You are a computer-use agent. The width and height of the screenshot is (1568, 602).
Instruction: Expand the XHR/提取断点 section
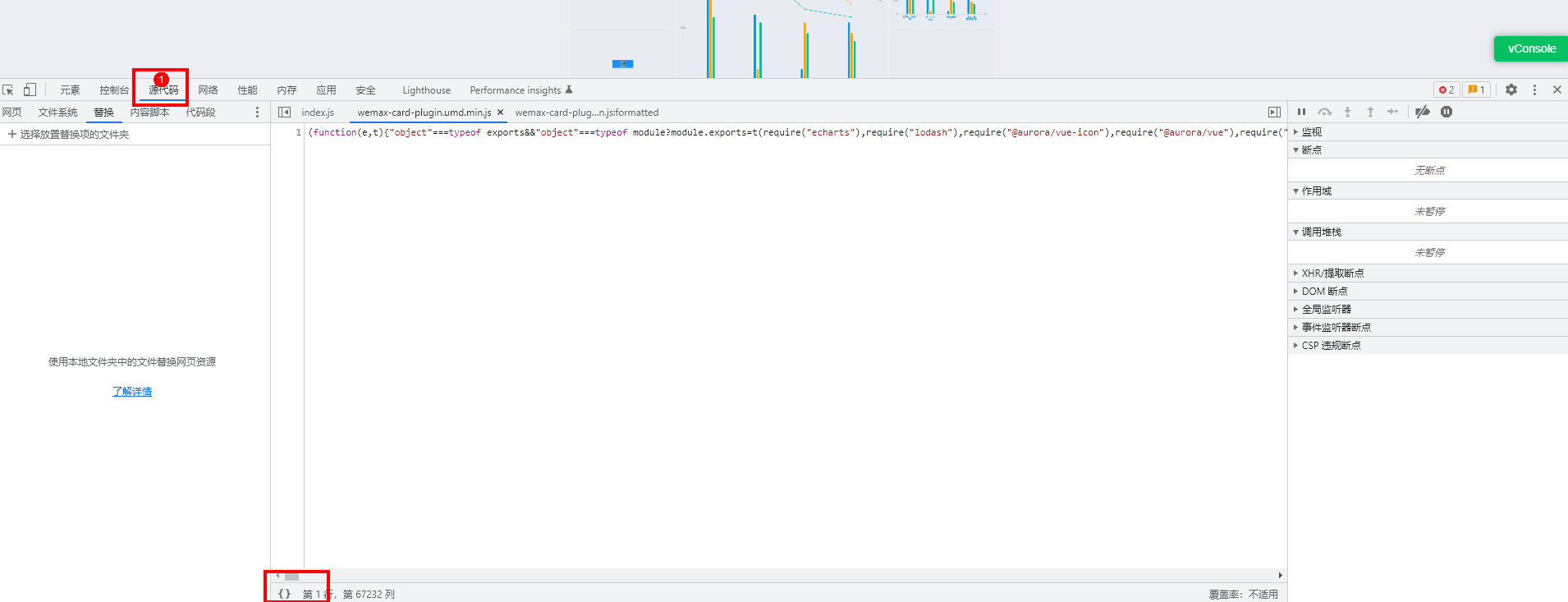[x=1428, y=273]
